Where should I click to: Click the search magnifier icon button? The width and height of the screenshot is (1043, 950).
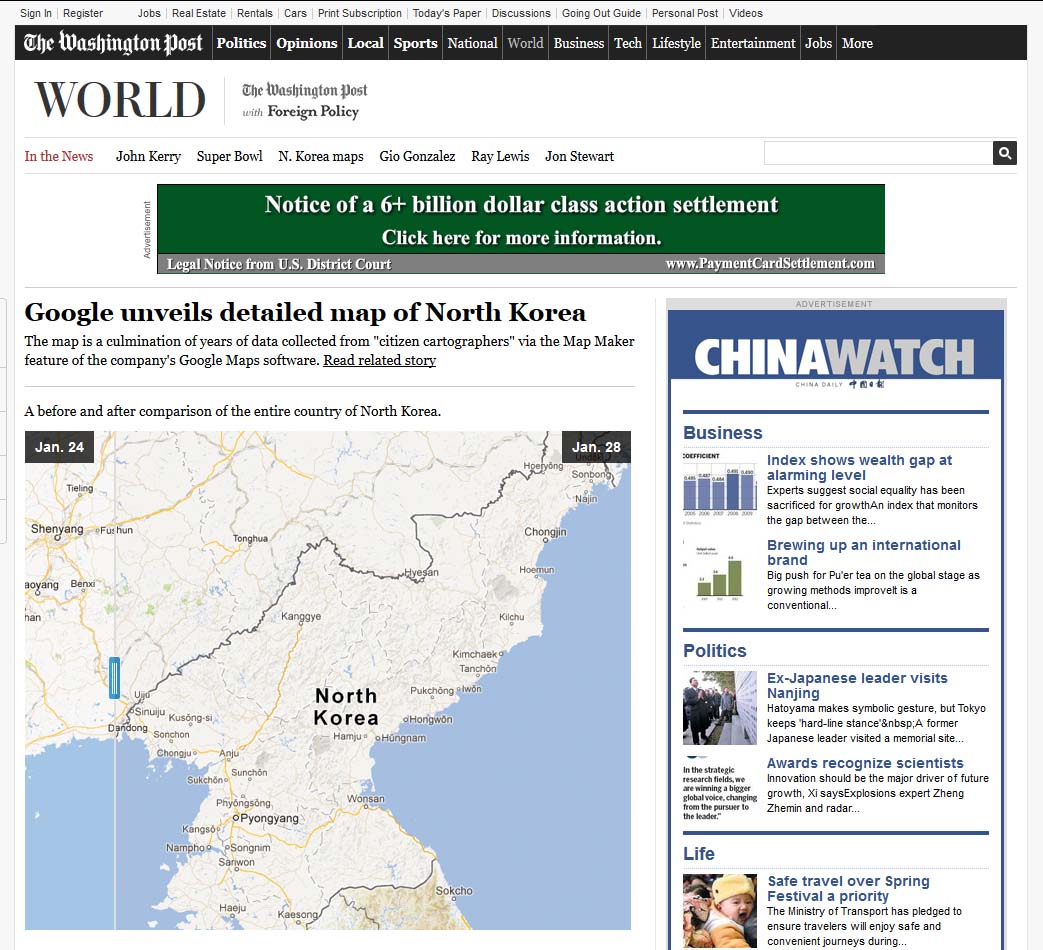pos(1004,153)
